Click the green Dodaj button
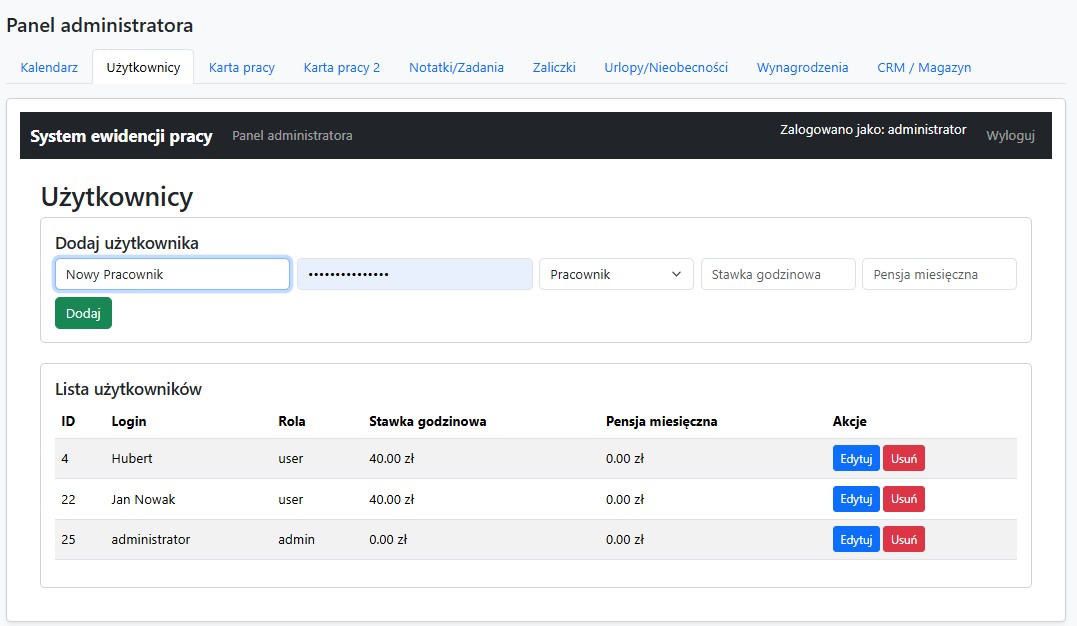The width and height of the screenshot is (1077, 626). tap(83, 313)
